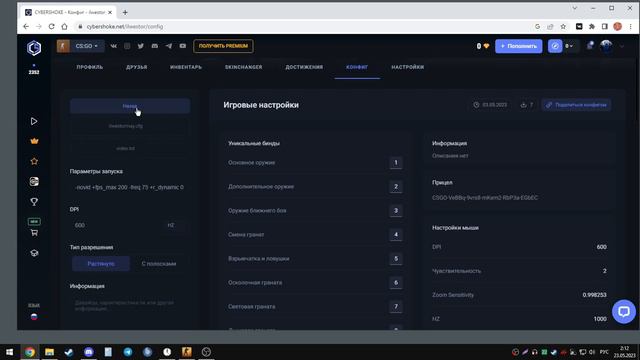Image resolution: width=640 pixels, height=360 pixels.
Task: Click the round badge icon below the star
Action: tap(34, 182)
